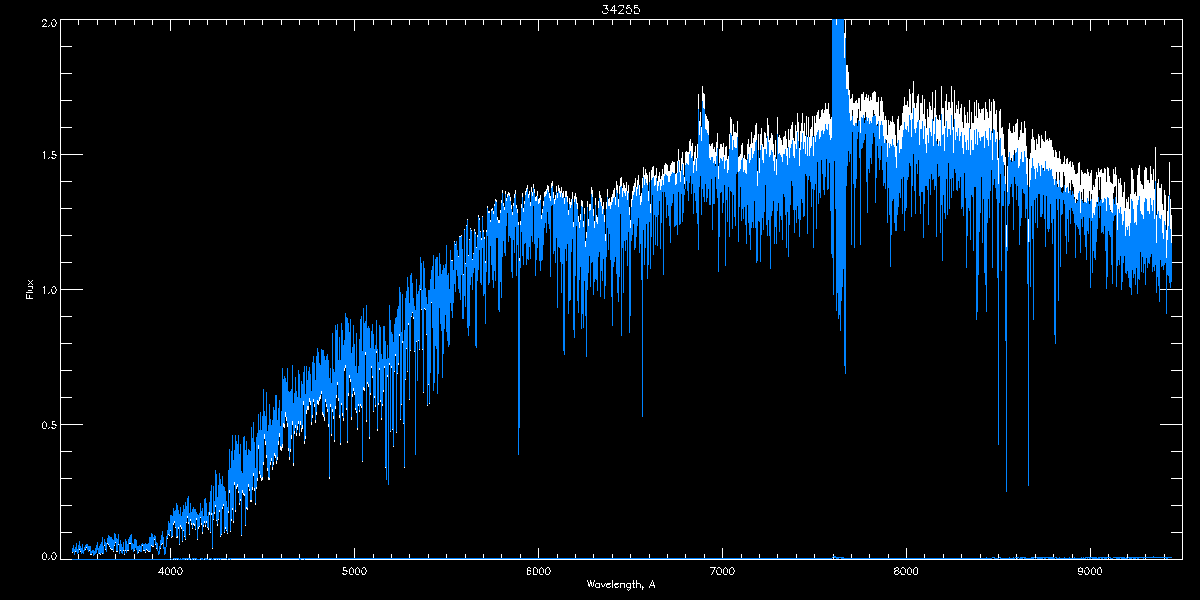Image resolution: width=1200 pixels, height=600 pixels.
Task: Click the Flux y-axis label
Action: (x=30, y=290)
